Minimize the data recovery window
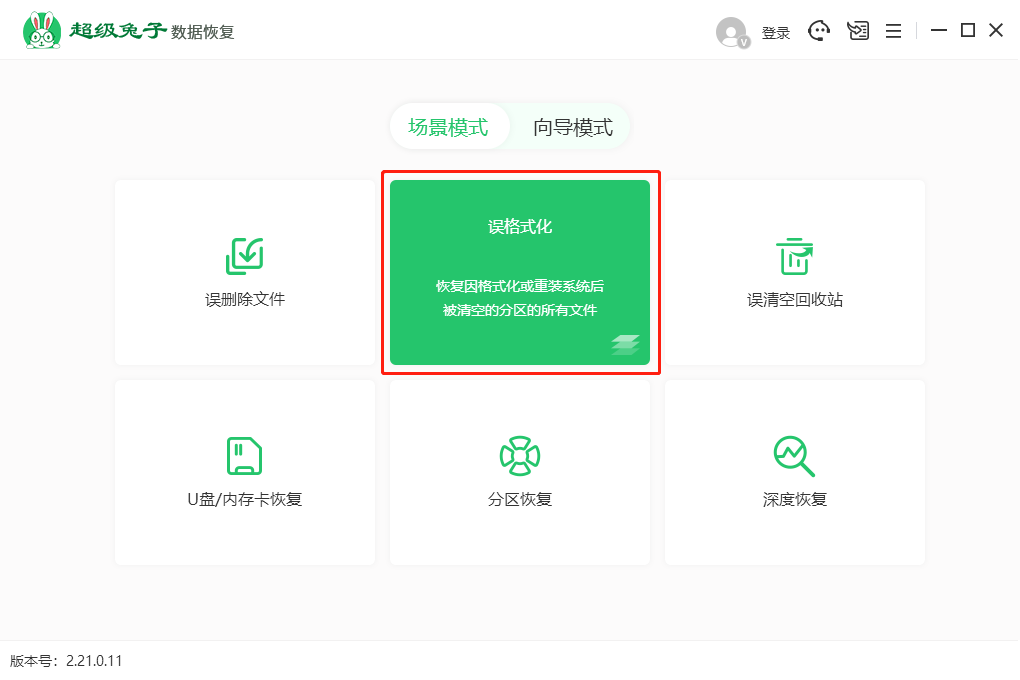 938,31
